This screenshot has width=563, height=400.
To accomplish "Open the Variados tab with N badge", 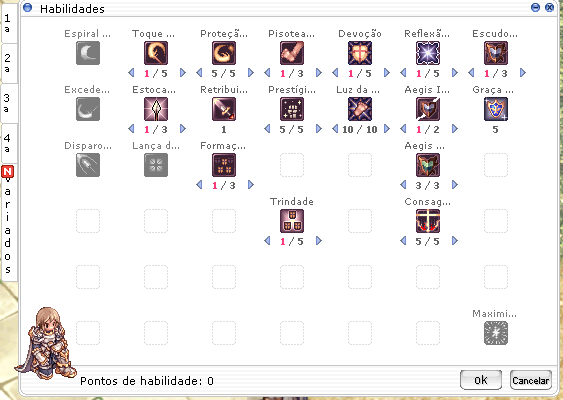I will click(8, 223).
